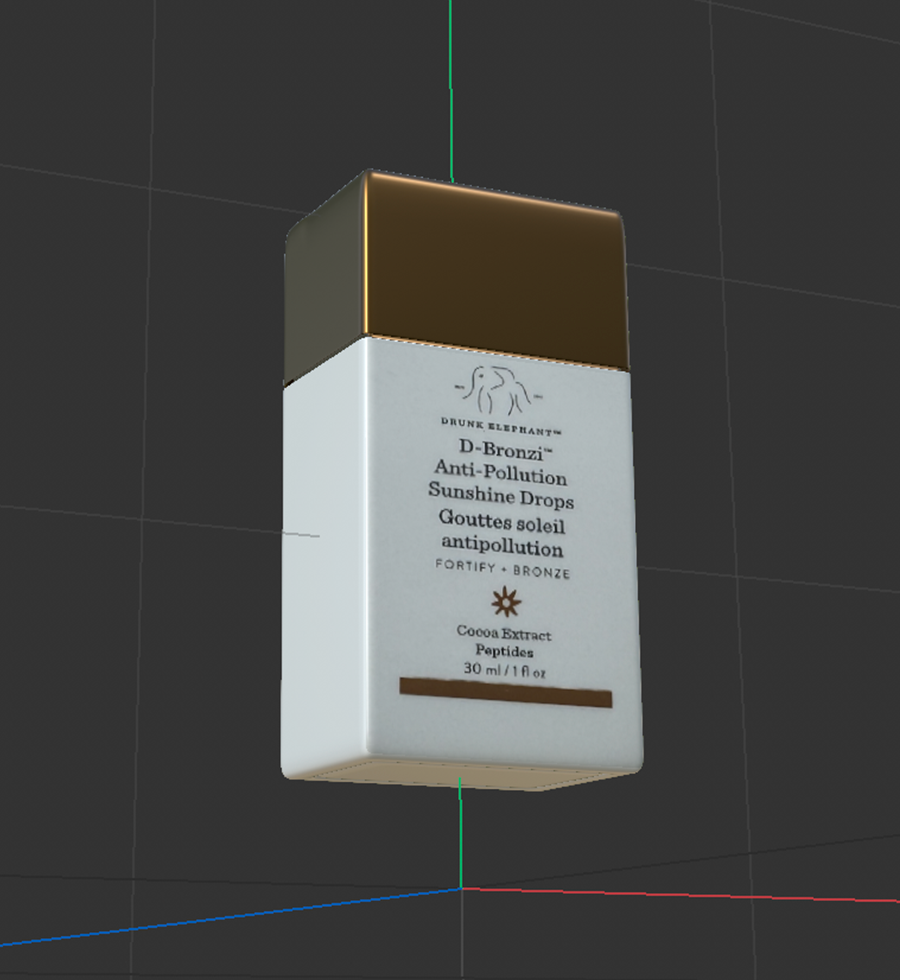This screenshot has height=980, width=900.
Task: Click the faint horizontal grid line on left
Action: (150, 518)
